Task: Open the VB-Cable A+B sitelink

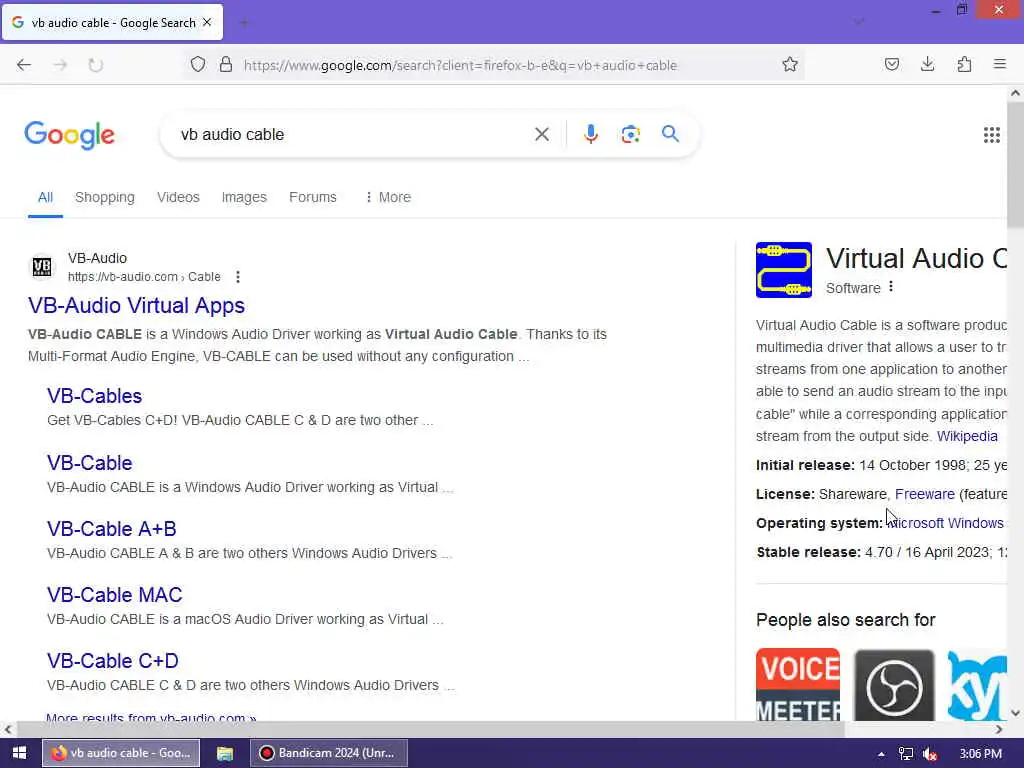Action: [x=112, y=529]
